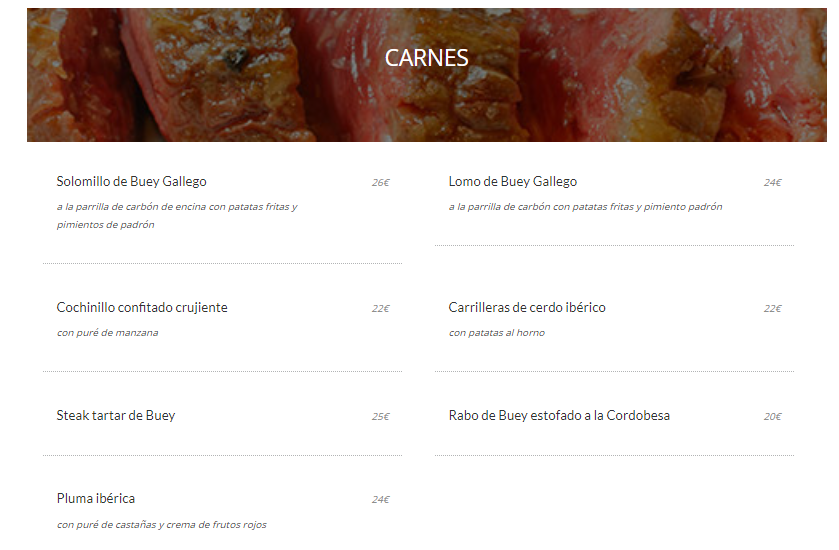This screenshot has height=550, width=839.
Task: Click the "con puré de manzana" description
Action: click(x=107, y=333)
